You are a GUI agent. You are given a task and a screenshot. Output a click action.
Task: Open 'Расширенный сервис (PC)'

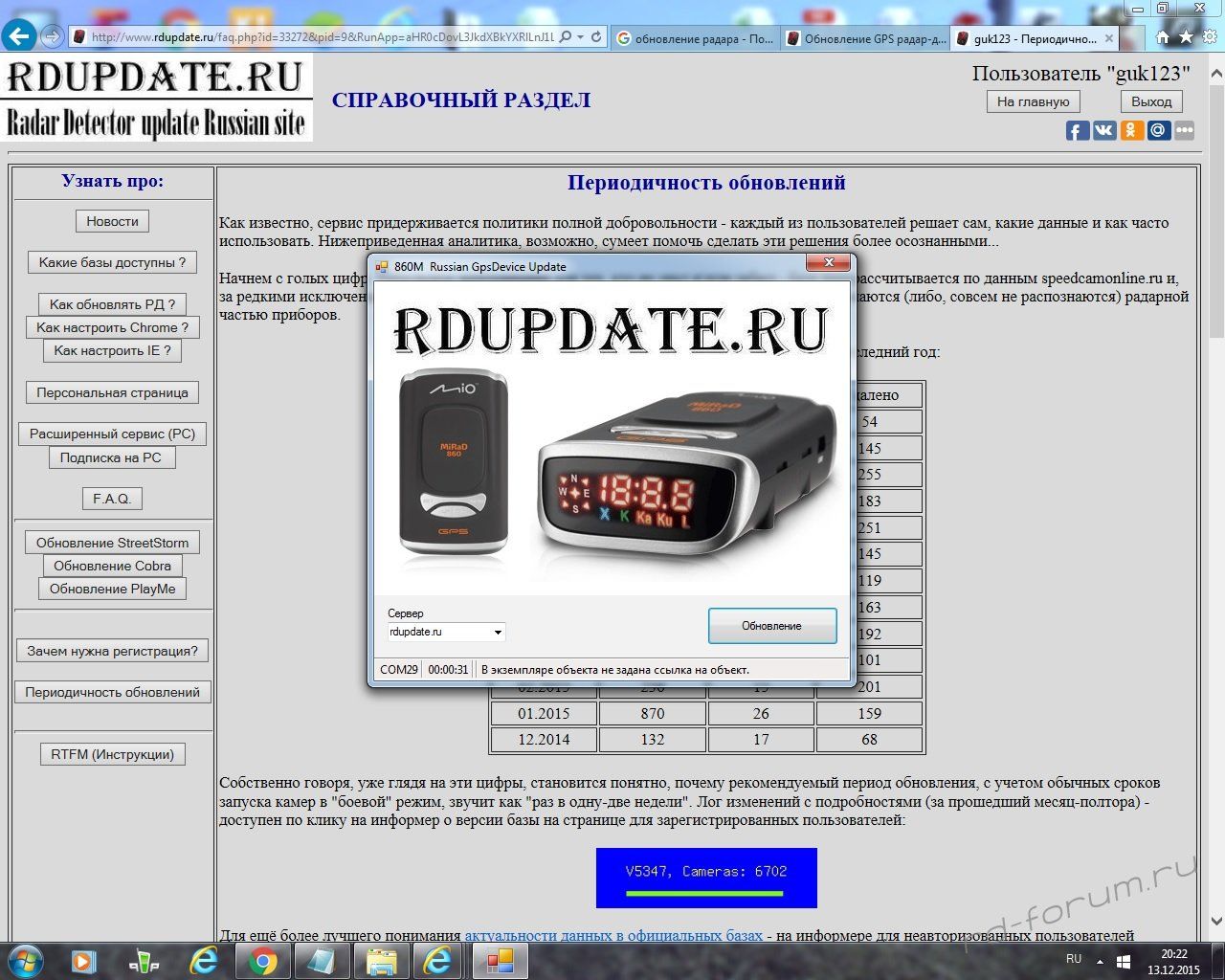112,434
